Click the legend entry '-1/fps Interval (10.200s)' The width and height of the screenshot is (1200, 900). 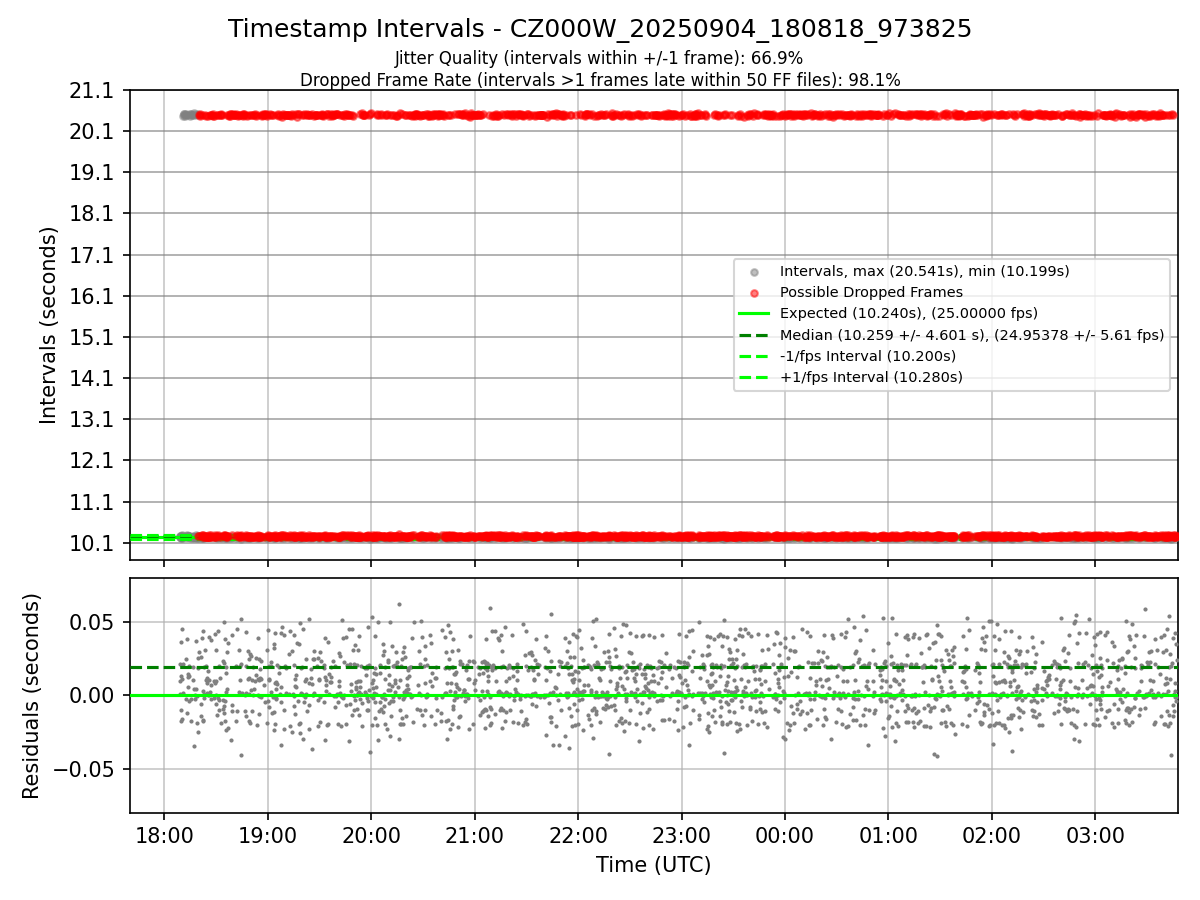click(867, 356)
